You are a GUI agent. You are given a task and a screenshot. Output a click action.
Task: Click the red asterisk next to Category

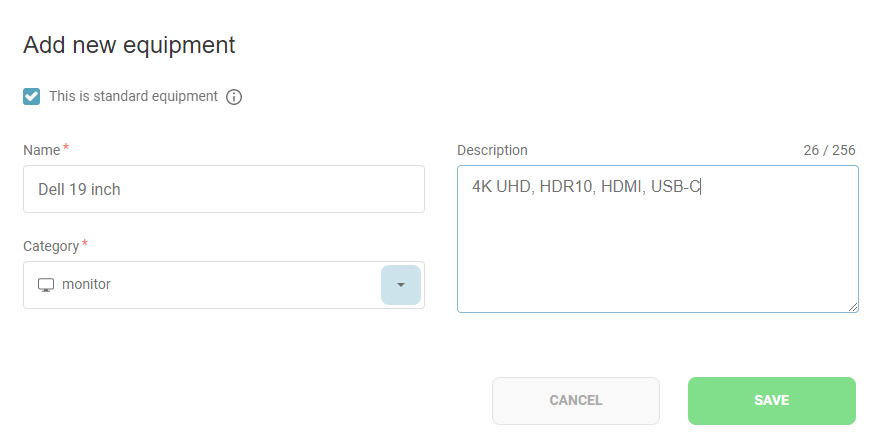(x=85, y=244)
